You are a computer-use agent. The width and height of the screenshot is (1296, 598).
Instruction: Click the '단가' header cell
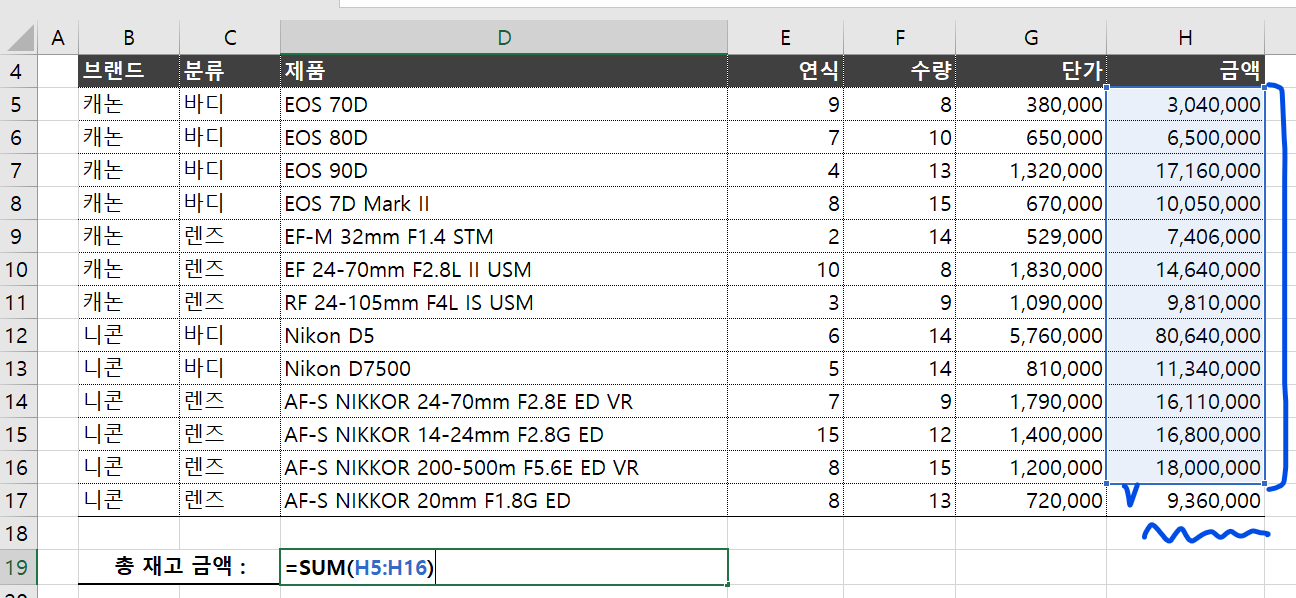tap(1031, 71)
